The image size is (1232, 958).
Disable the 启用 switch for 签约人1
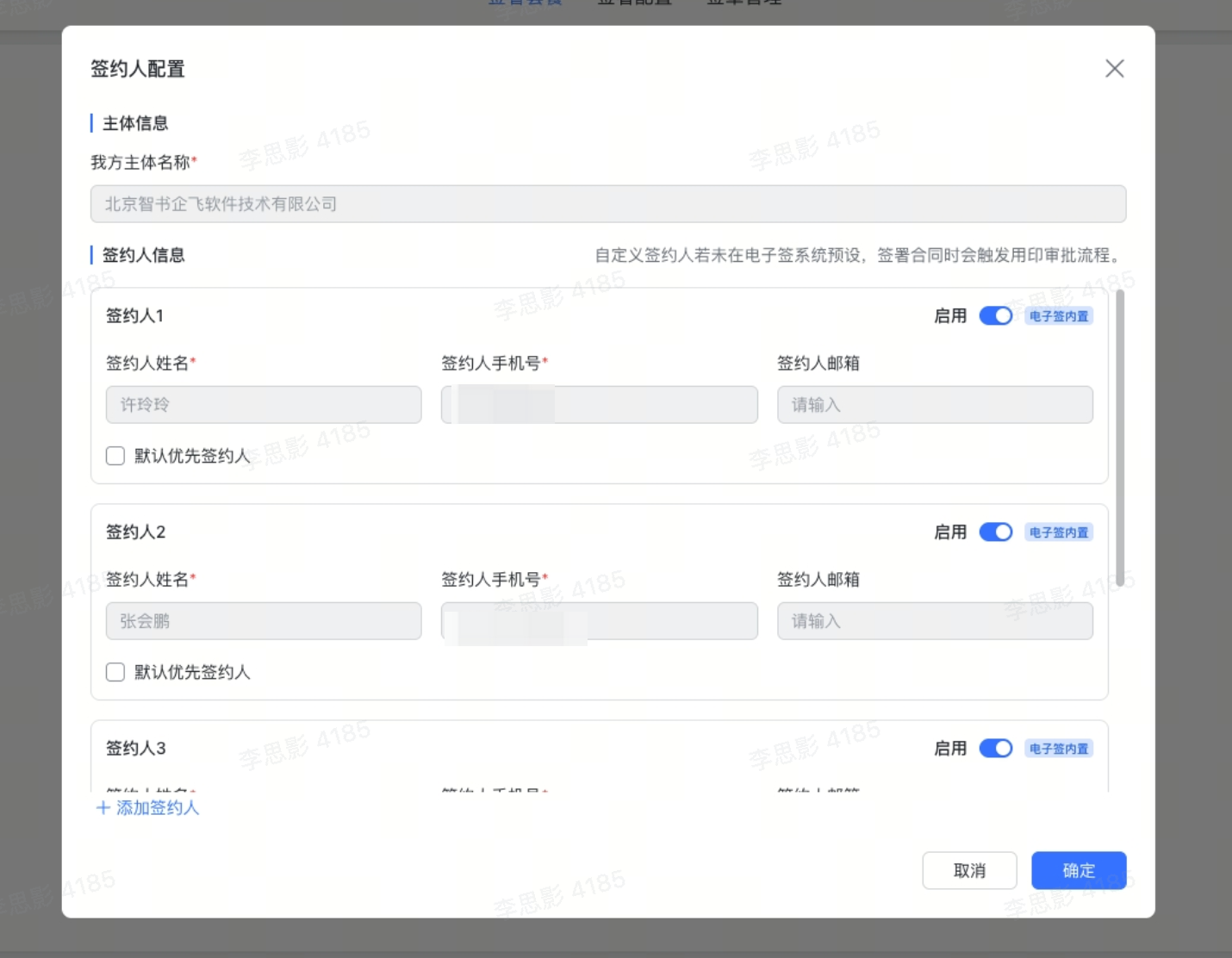pyautogui.click(x=995, y=316)
